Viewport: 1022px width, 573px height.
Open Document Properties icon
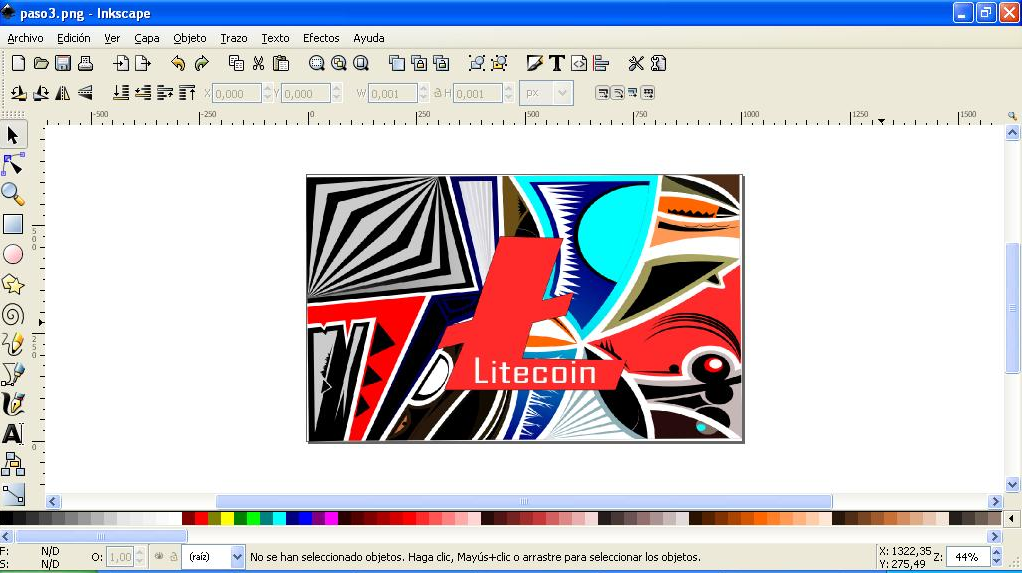pyautogui.click(x=658, y=63)
